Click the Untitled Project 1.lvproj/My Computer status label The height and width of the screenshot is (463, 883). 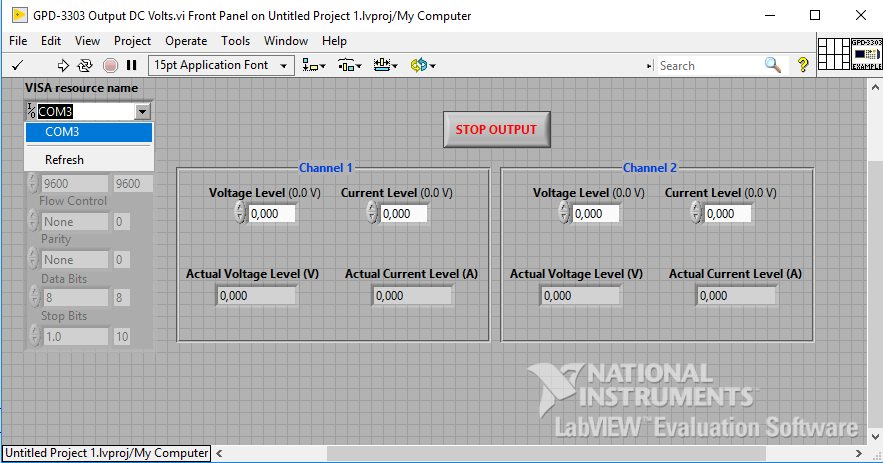pos(106,453)
